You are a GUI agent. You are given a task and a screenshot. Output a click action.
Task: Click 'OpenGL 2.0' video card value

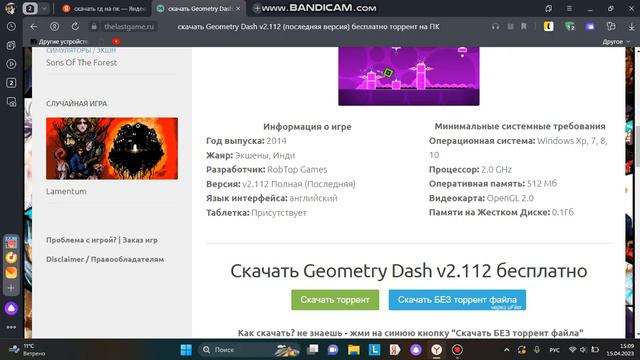click(x=510, y=198)
